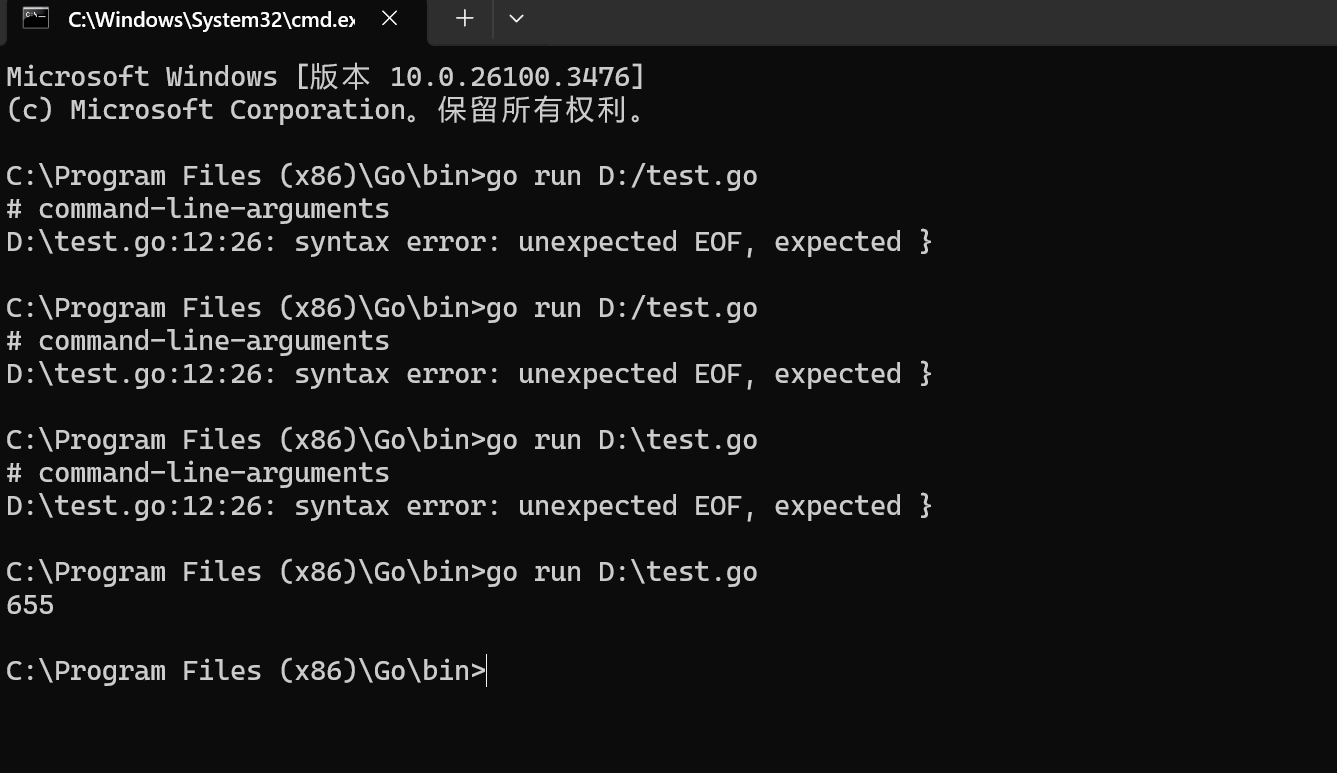Click the first command-line-arguments line

click(x=198, y=209)
